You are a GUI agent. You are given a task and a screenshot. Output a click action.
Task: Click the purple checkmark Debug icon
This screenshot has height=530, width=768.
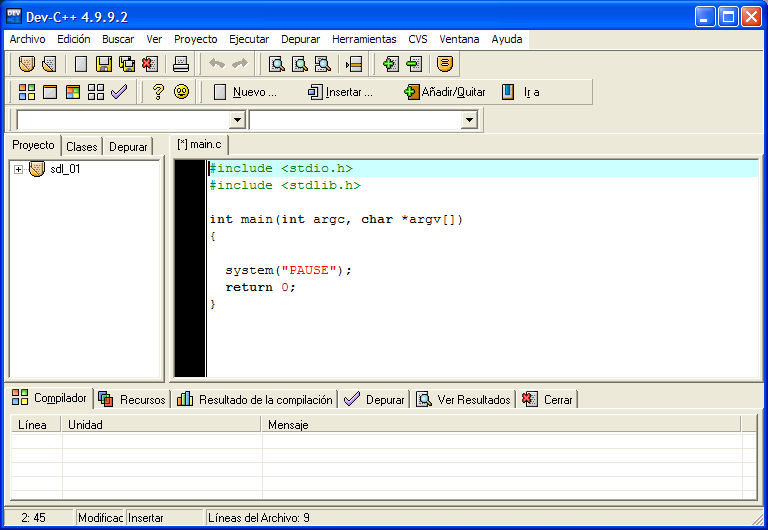pyautogui.click(x=119, y=92)
